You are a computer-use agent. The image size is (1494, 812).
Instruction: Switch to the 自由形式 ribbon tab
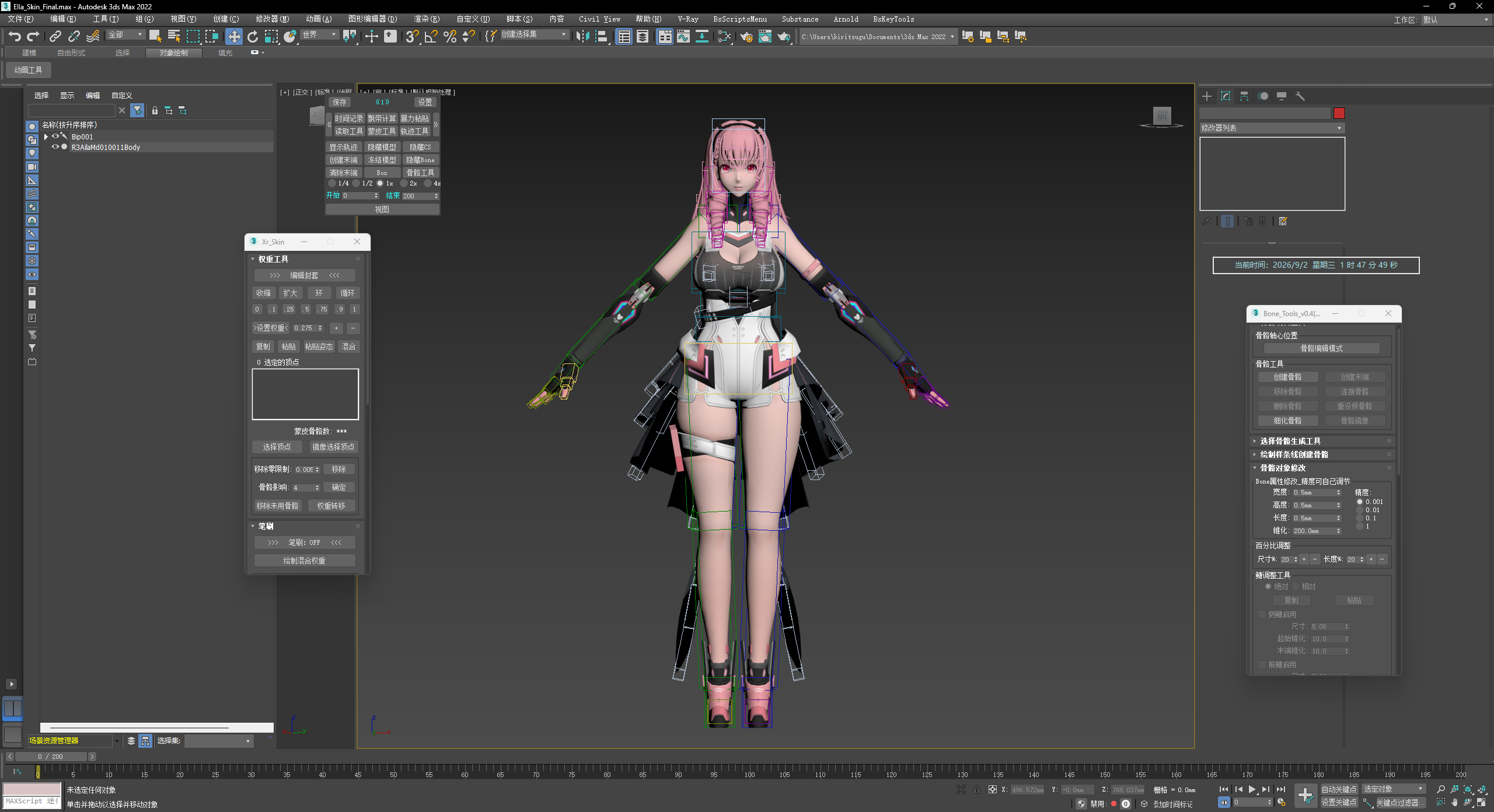[x=71, y=53]
